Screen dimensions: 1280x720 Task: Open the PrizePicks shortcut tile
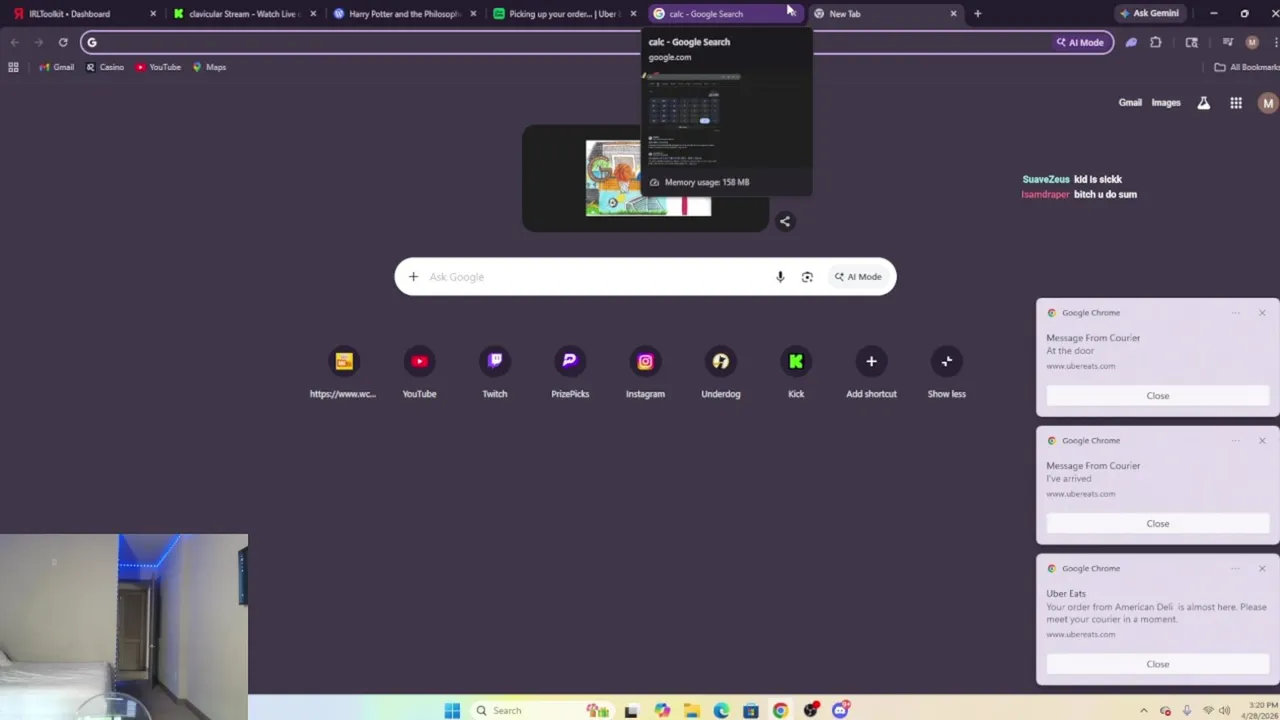[570, 372]
